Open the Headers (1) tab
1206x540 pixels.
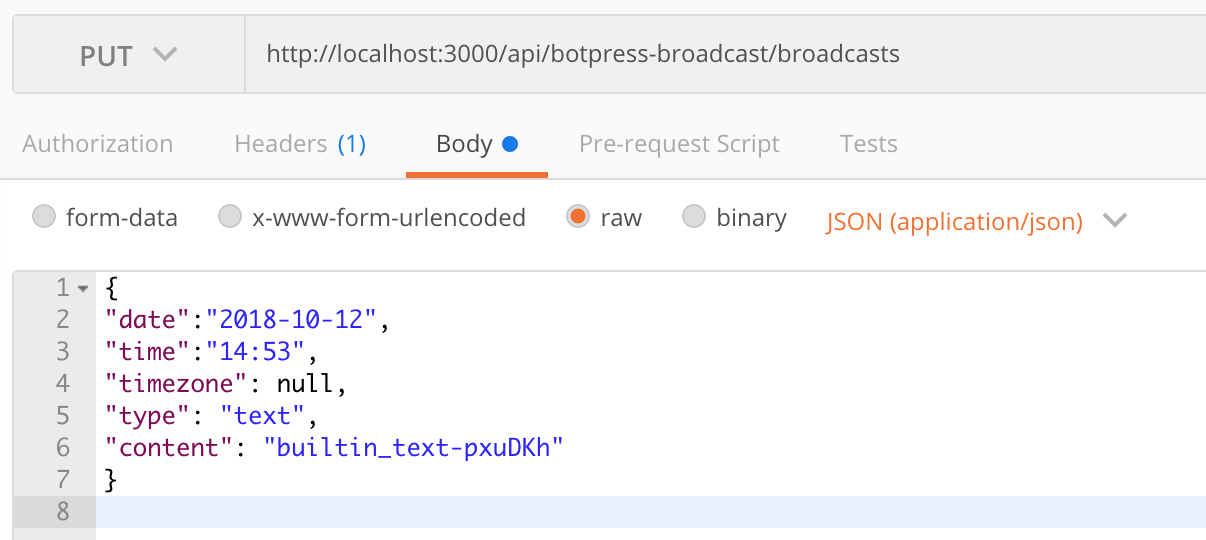pyautogui.click(x=300, y=144)
